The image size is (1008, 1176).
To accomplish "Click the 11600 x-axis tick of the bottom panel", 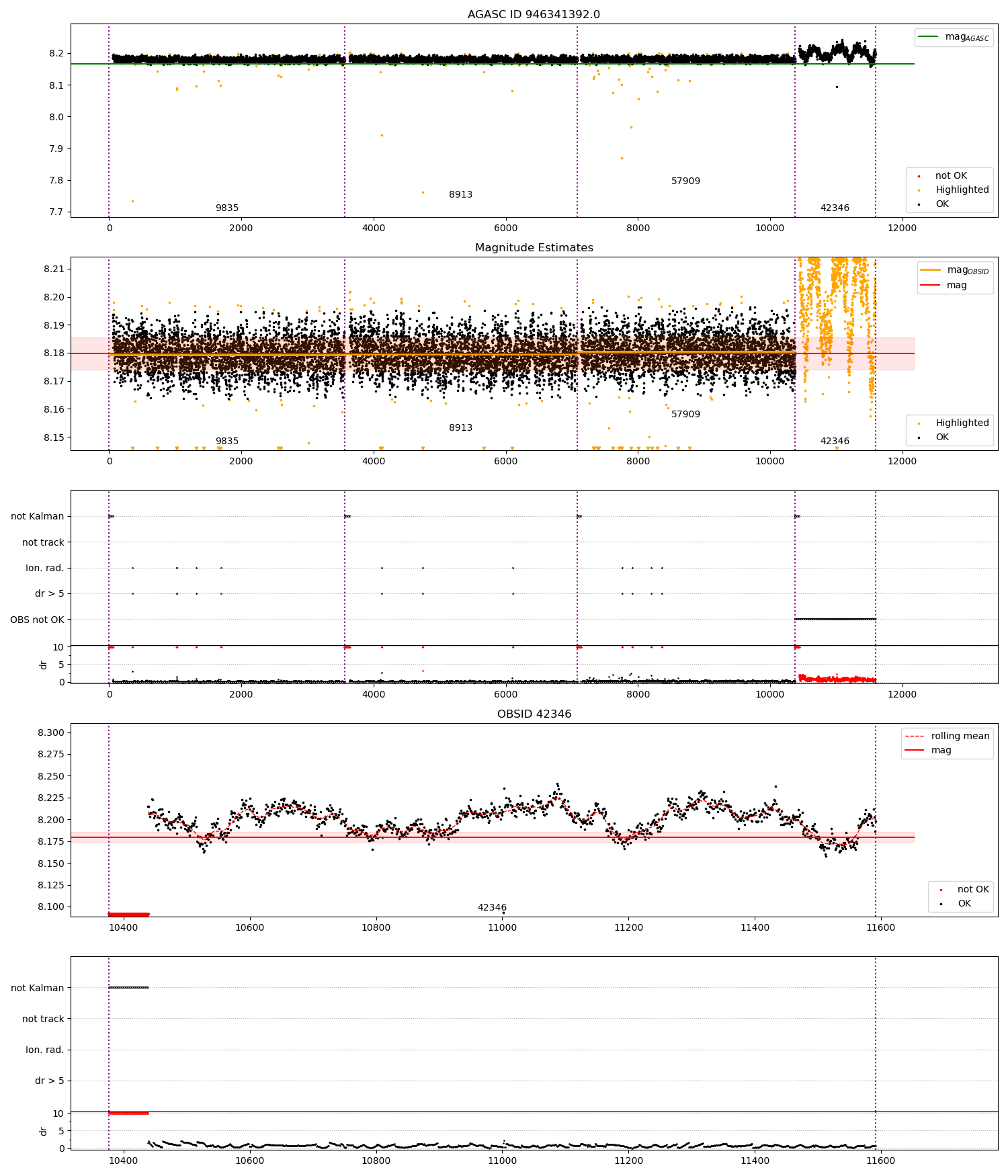I will pos(880,1161).
